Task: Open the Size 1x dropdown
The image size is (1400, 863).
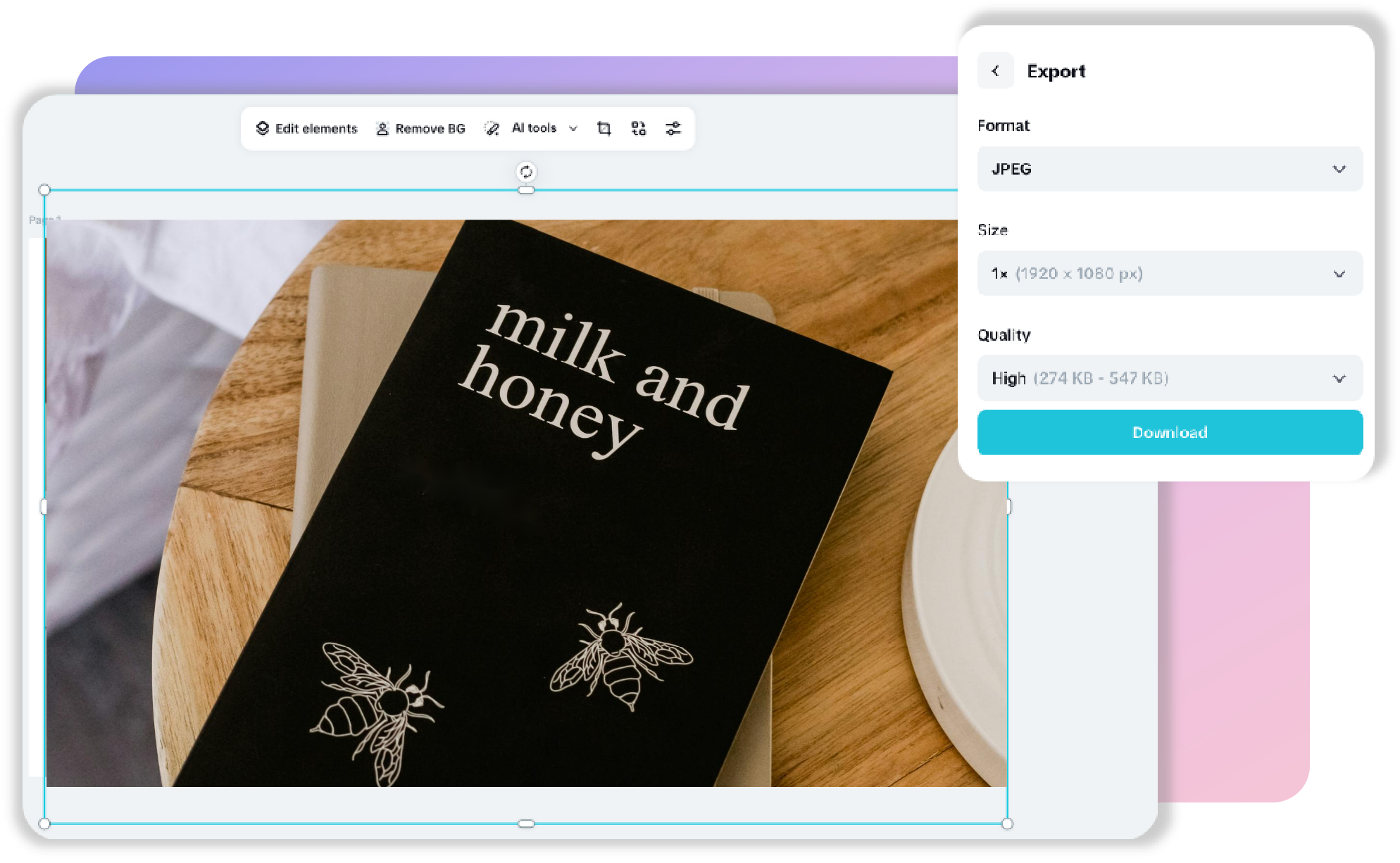Action: 1169,273
